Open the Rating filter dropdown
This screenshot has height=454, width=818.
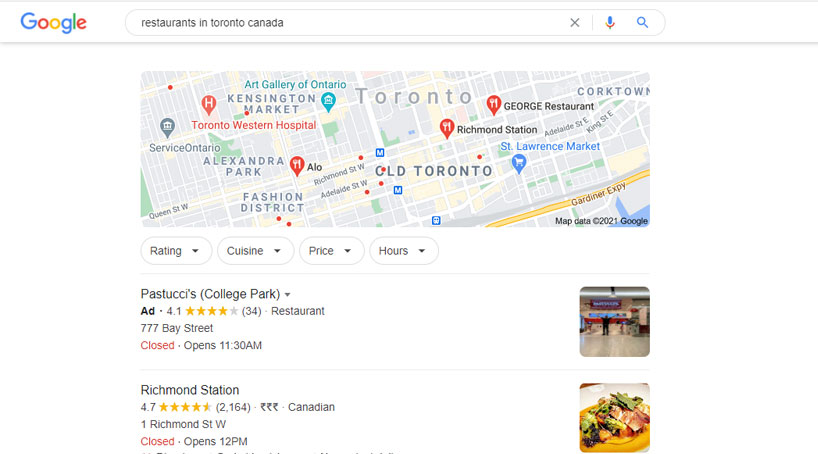click(176, 251)
